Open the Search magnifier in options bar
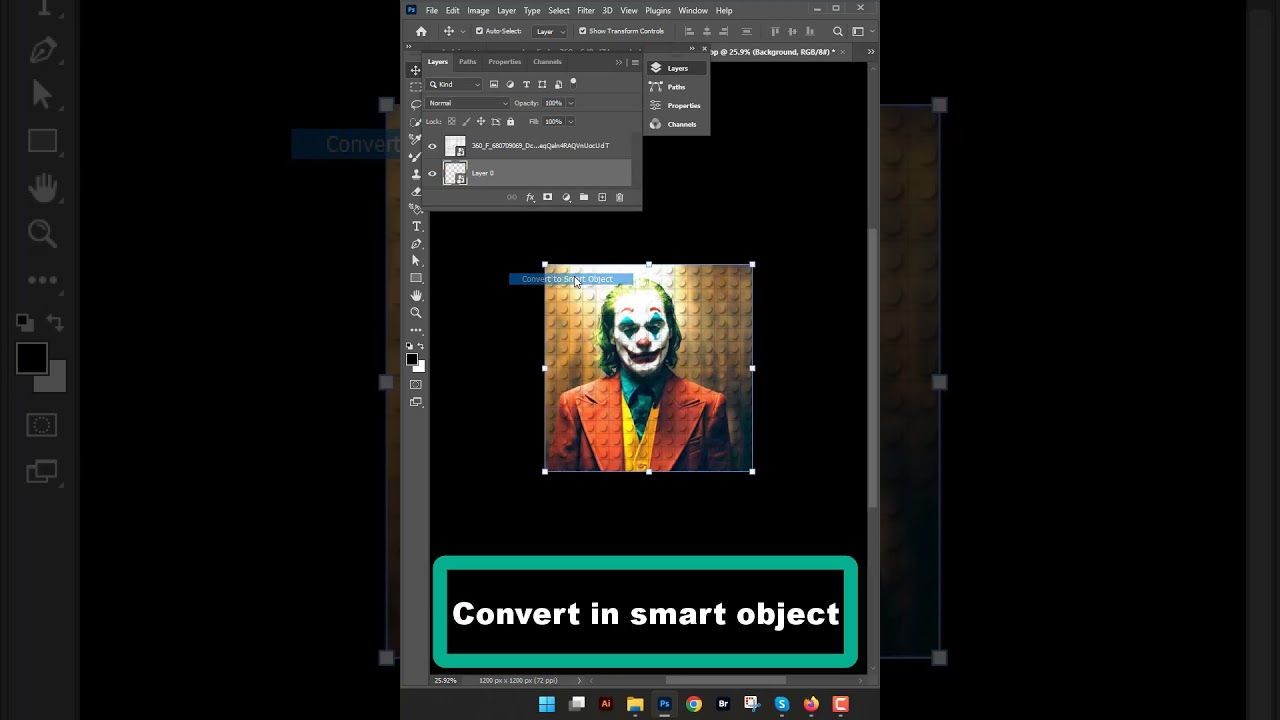The width and height of the screenshot is (1280, 720). tap(838, 31)
